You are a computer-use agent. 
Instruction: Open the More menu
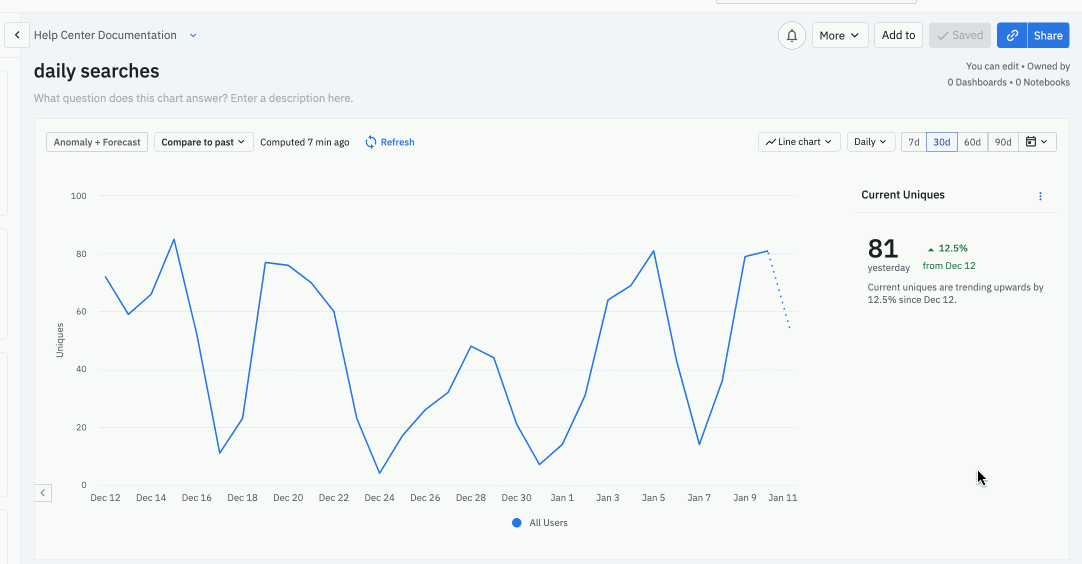pyautogui.click(x=839, y=35)
